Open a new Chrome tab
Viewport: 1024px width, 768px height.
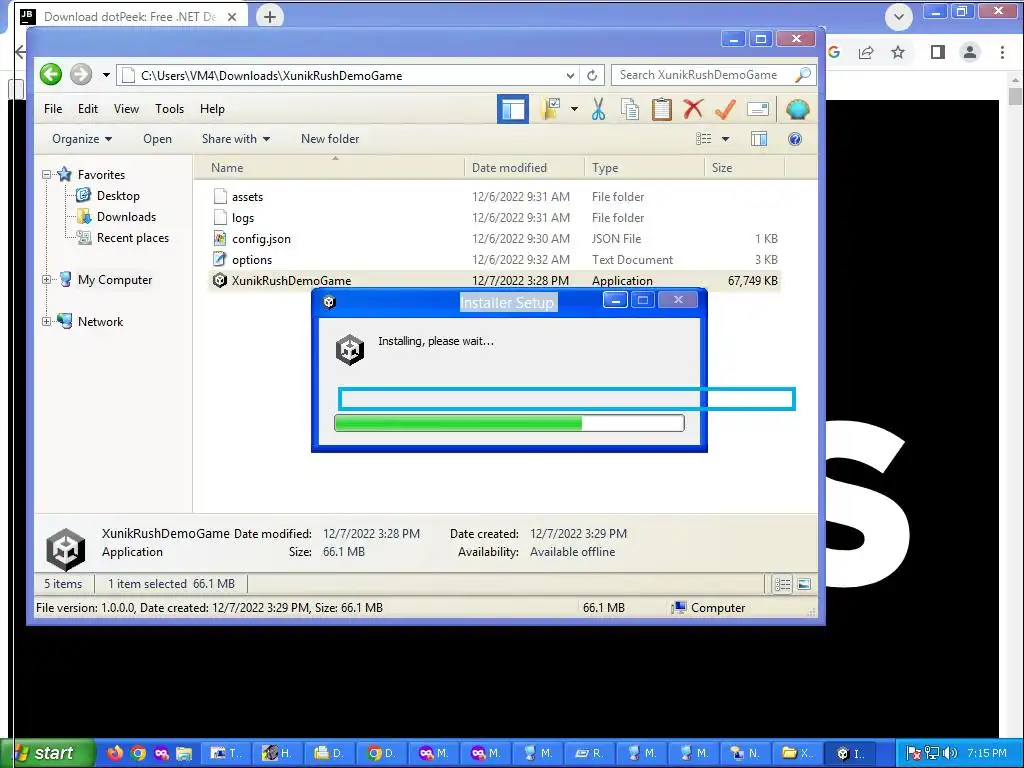click(x=270, y=16)
